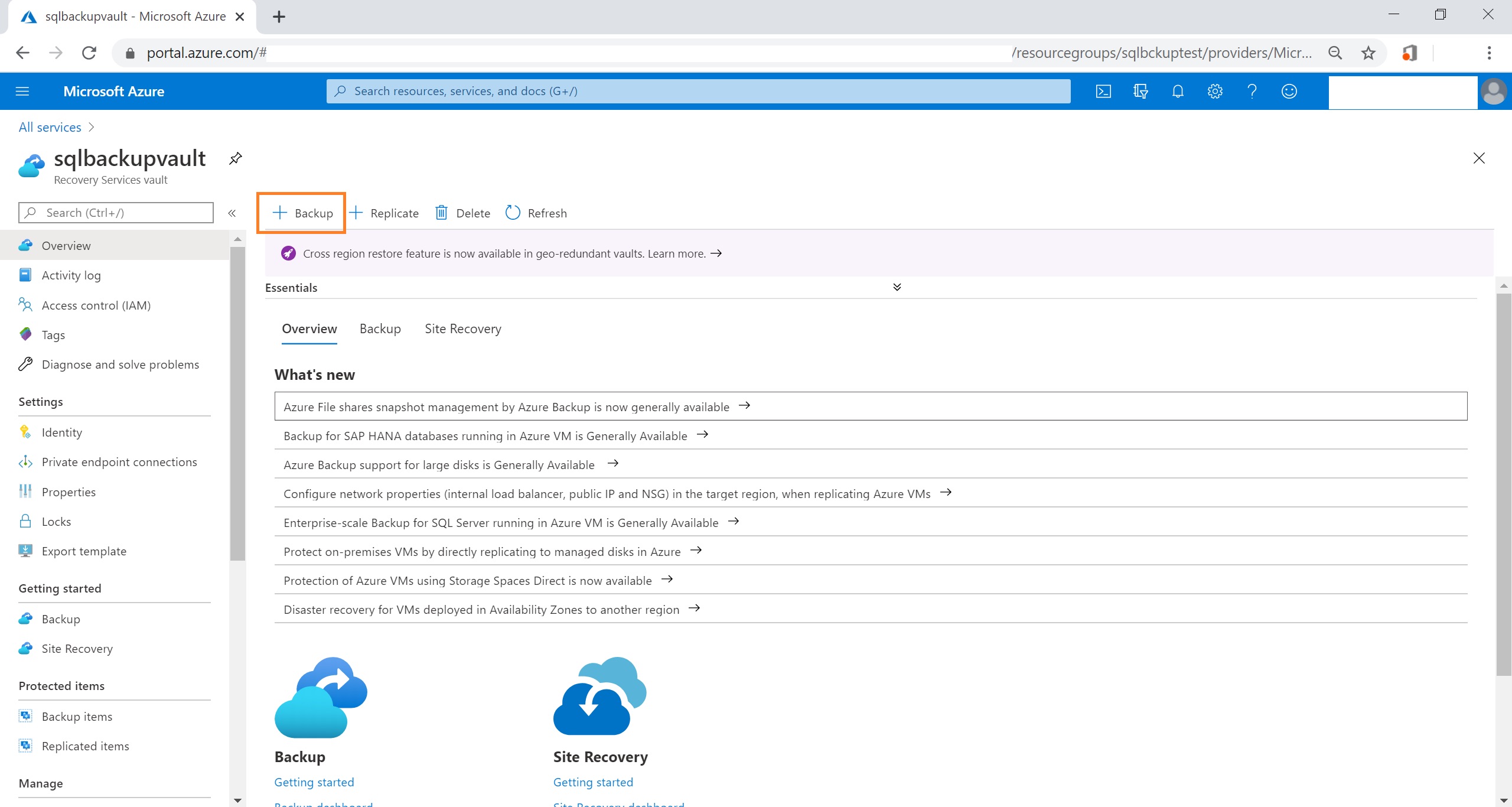Viewport: 1512px width, 807px height.
Task: Expand the Essentials section chevron
Action: click(x=897, y=287)
